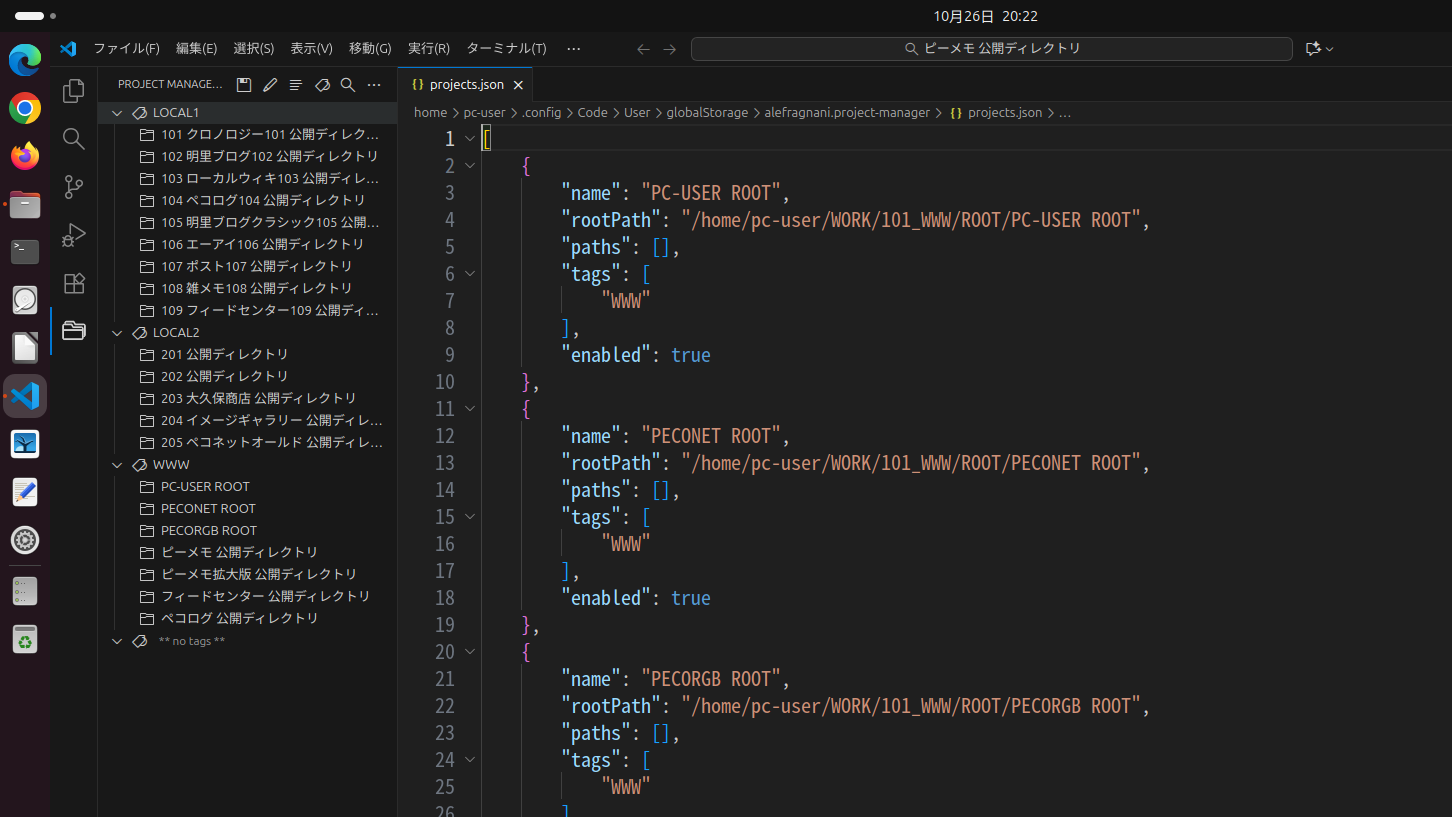Image resolution: width=1452 pixels, height=817 pixels.
Task: Open the ターミナル(T) menu
Action: pyautogui.click(x=506, y=48)
